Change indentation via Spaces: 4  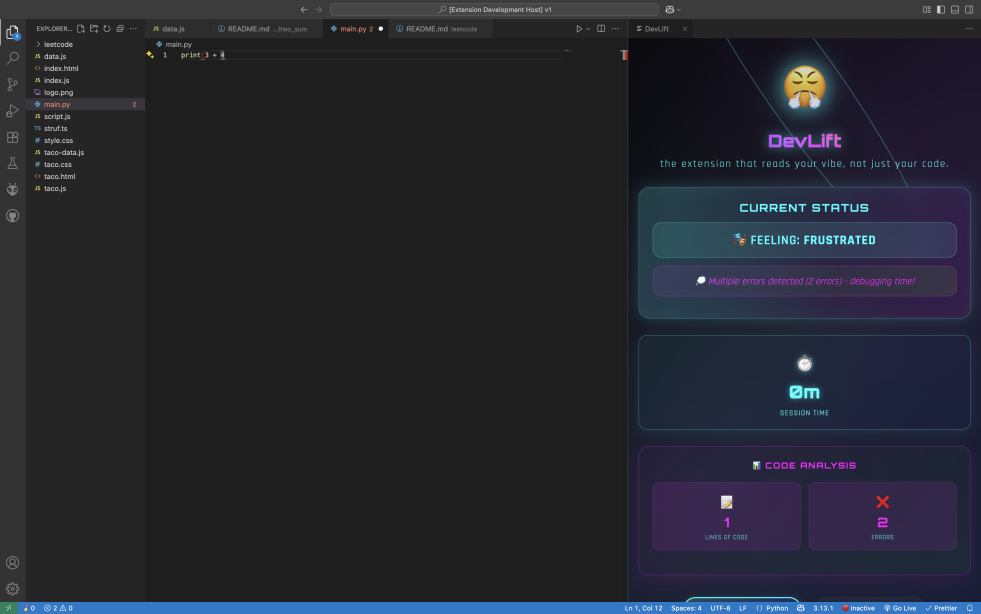coord(686,608)
